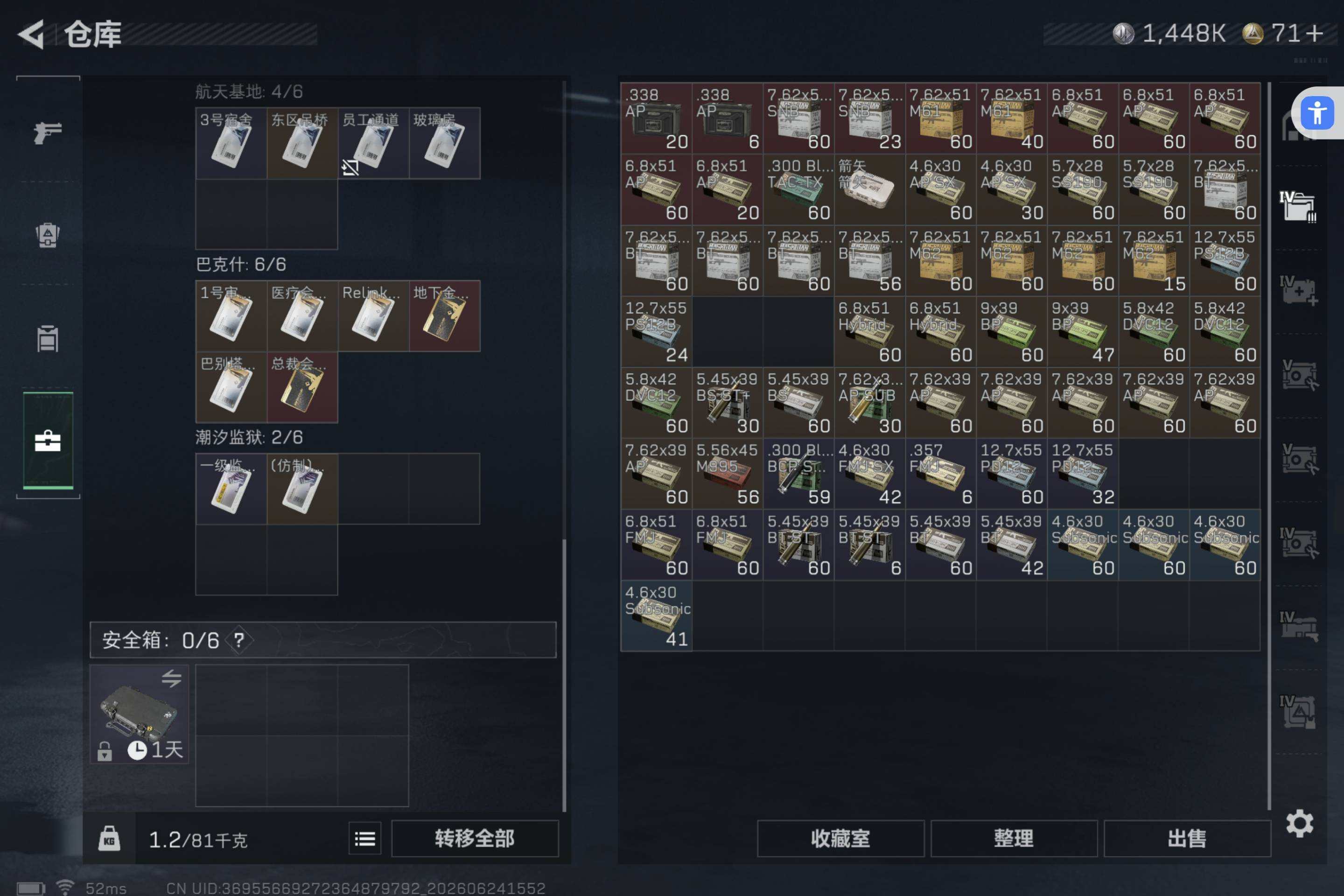Image resolution: width=1344 pixels, height=896 pixels.
Task: Select the safe box case thumbnail
Action: (x=140, y=714)
